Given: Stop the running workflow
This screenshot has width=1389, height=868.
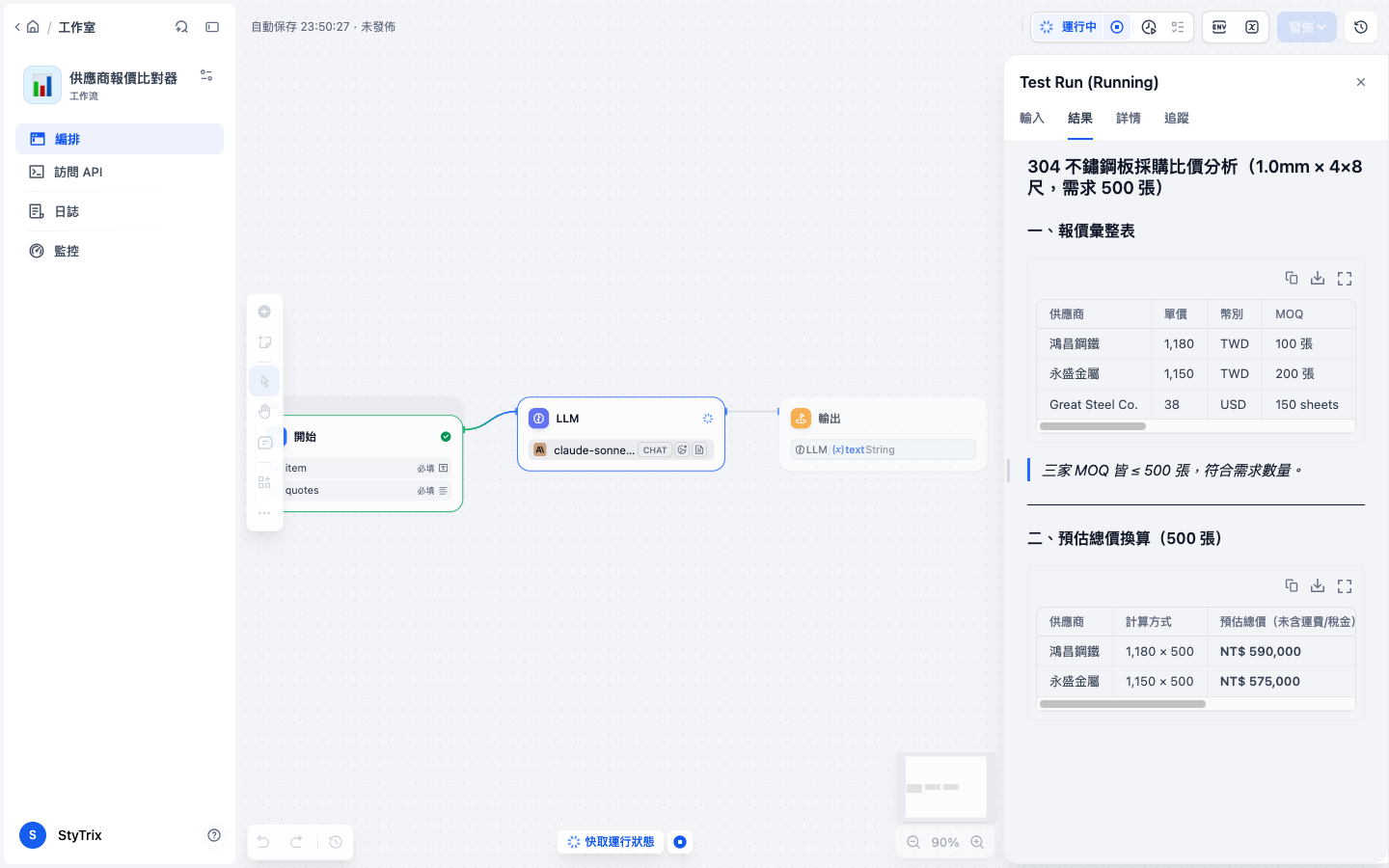Looking at the screenshot, I should click(x=1117, y=27).
